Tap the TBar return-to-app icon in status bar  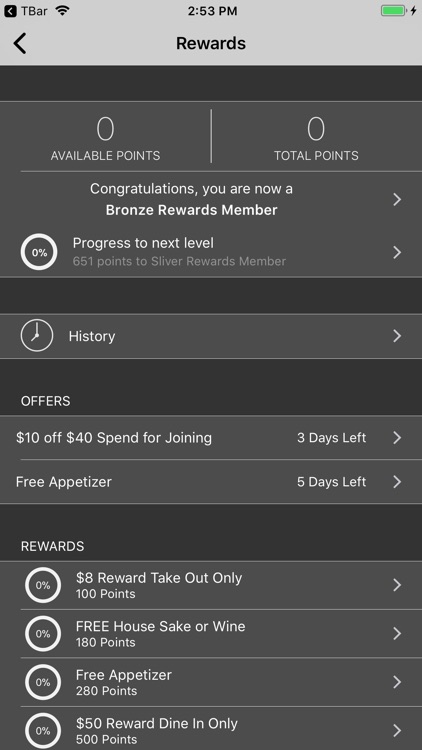point(10,11)
